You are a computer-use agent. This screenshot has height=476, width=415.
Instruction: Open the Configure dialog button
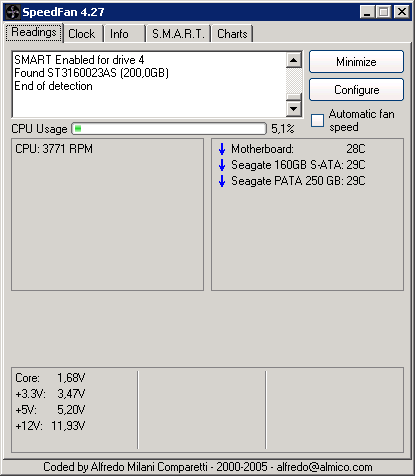[x=356, y=90]
